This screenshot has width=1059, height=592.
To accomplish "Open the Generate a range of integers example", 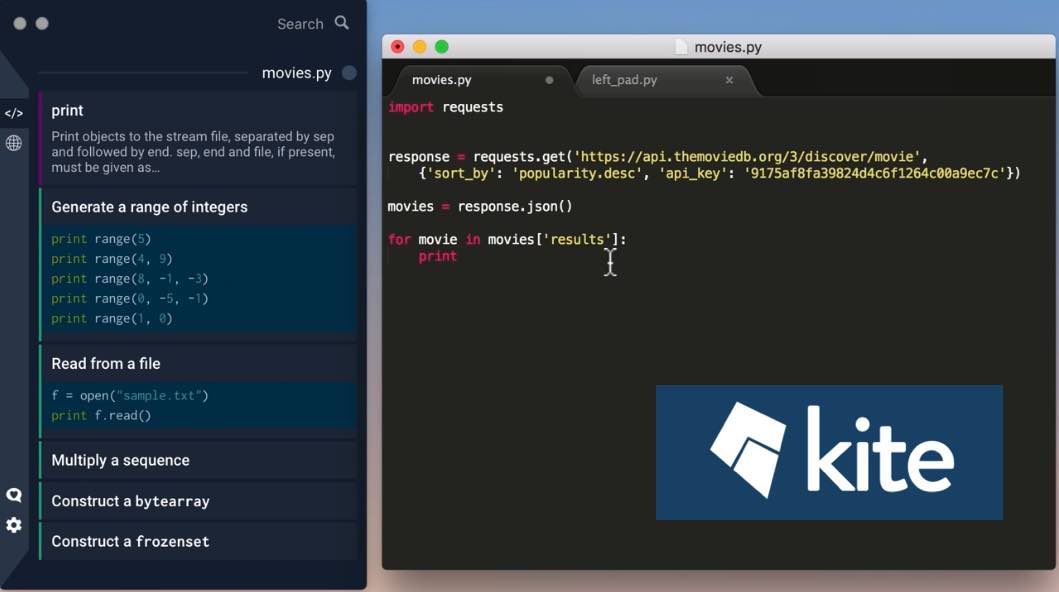I will (x=150, y=207).
